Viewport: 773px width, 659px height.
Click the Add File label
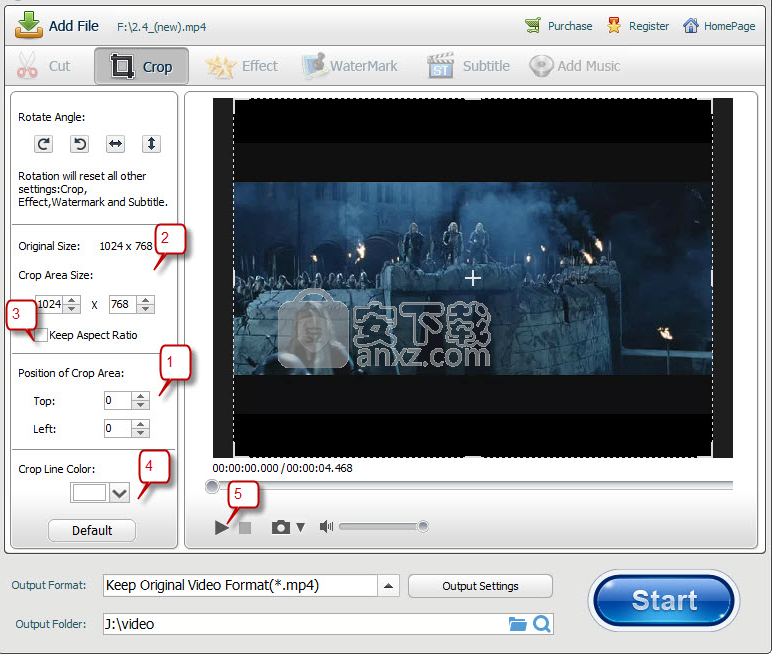point(73,26)
